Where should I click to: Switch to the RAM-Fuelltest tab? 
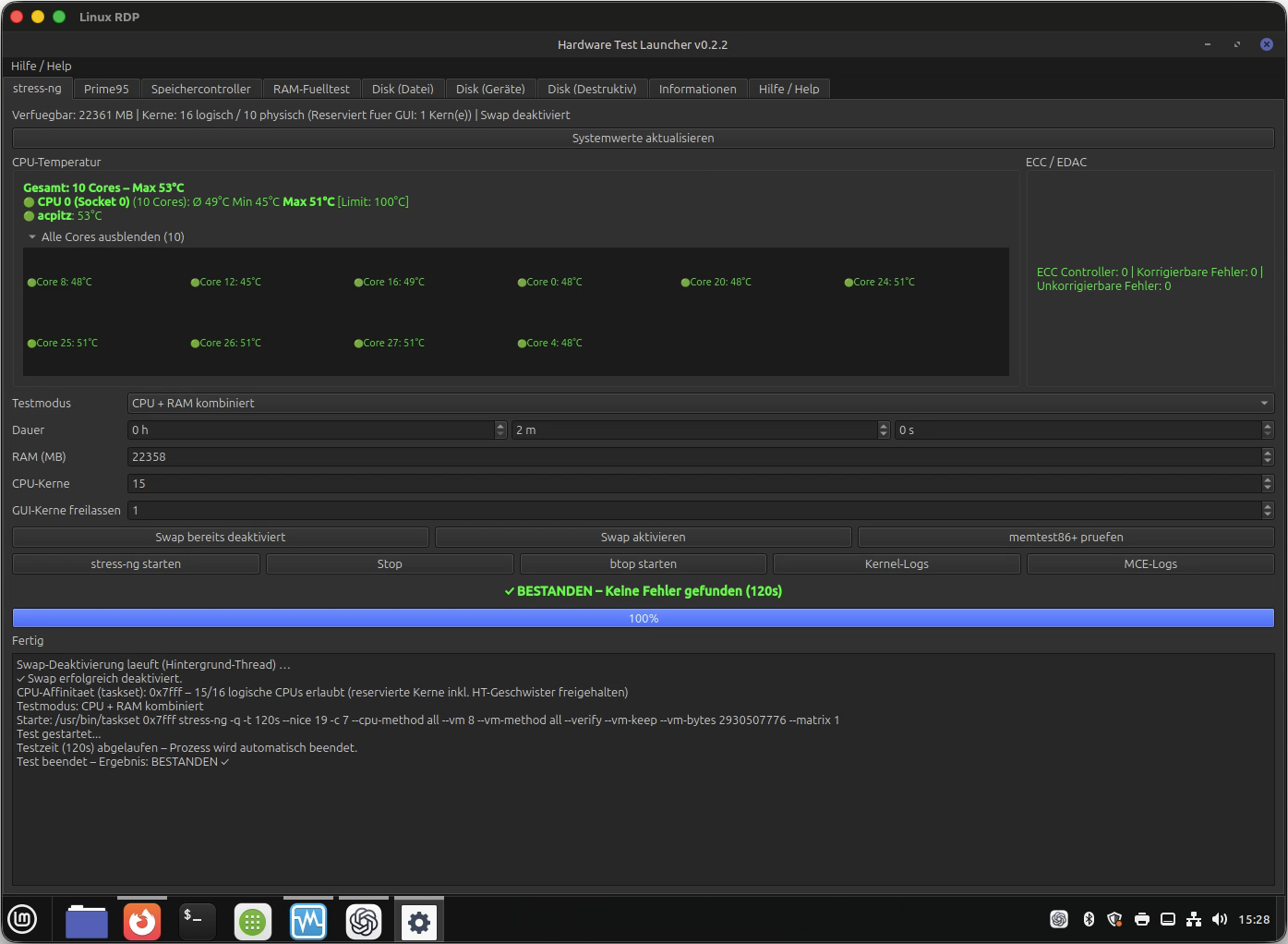tap(311, 89)
